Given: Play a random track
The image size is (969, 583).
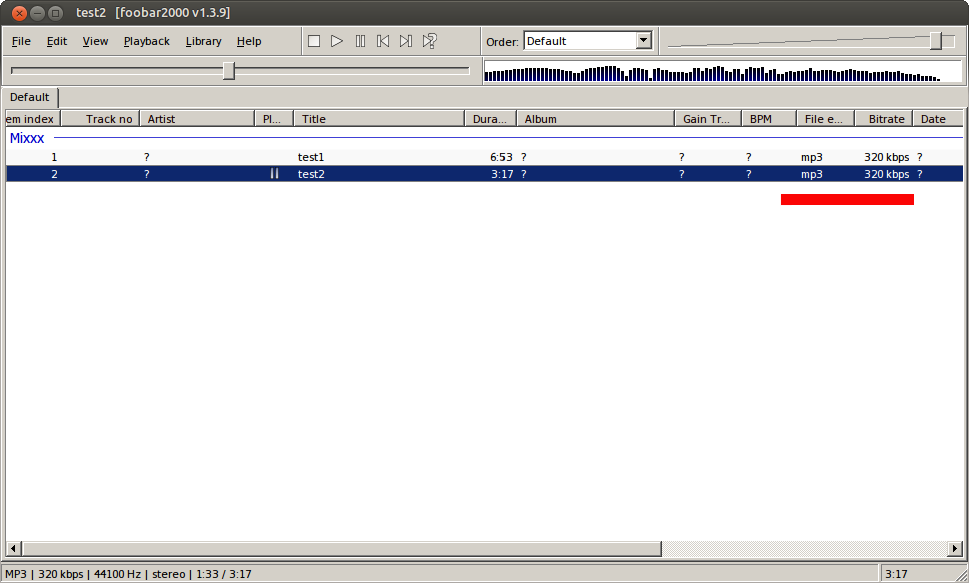Looking at the screenshot, I should (x=429, y=41).
